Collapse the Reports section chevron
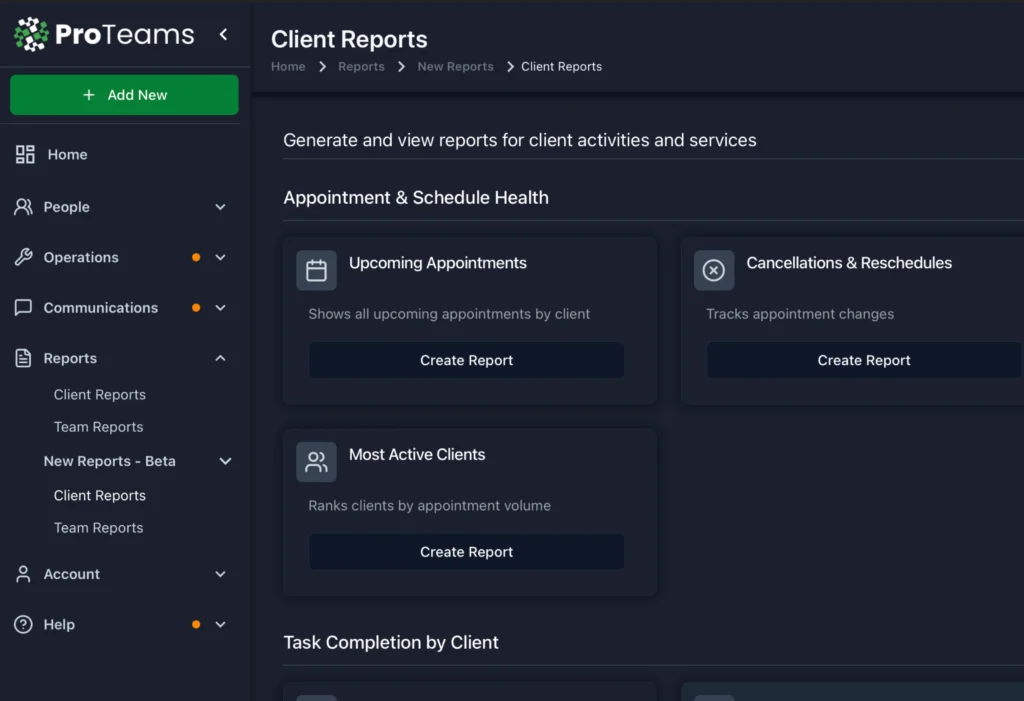The width and height of the screenshot is (1024, 701). point(220,357)
